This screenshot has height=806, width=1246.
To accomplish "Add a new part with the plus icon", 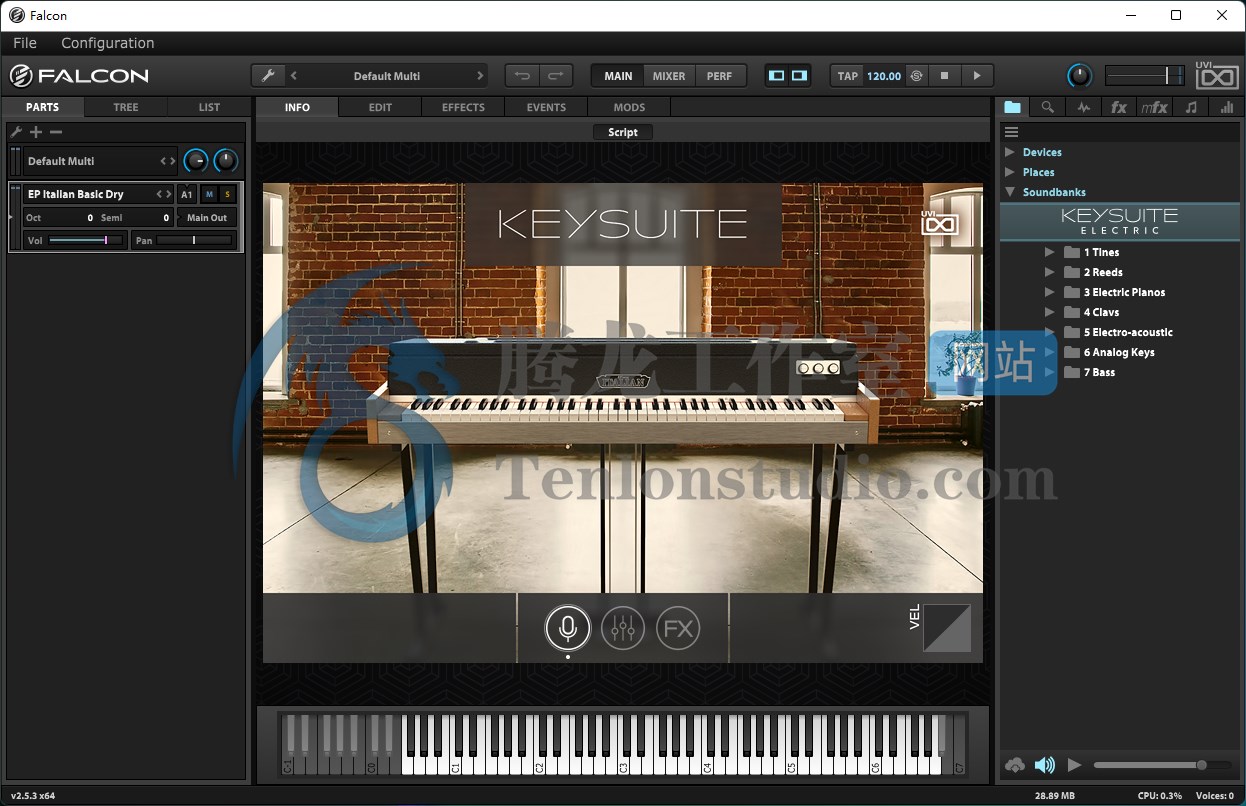I will 36,132.
